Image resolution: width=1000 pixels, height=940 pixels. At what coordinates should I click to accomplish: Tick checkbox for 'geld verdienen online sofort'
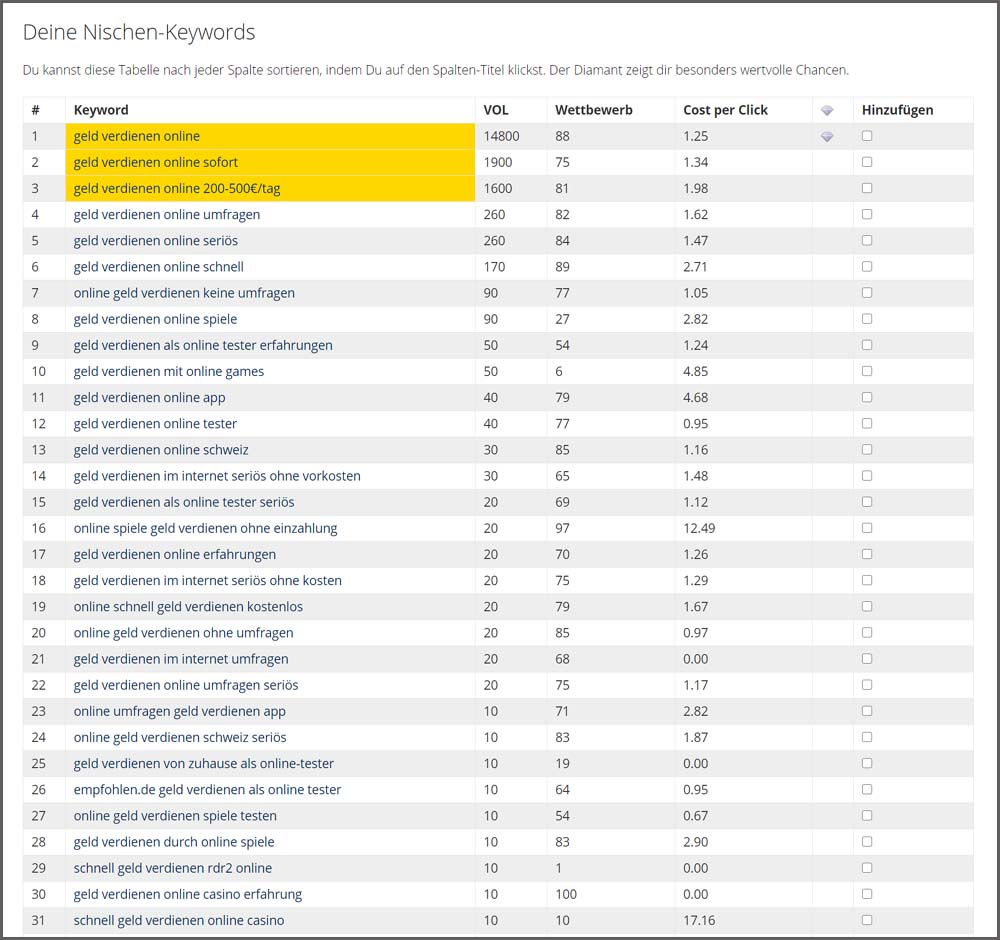pos(867,162)
